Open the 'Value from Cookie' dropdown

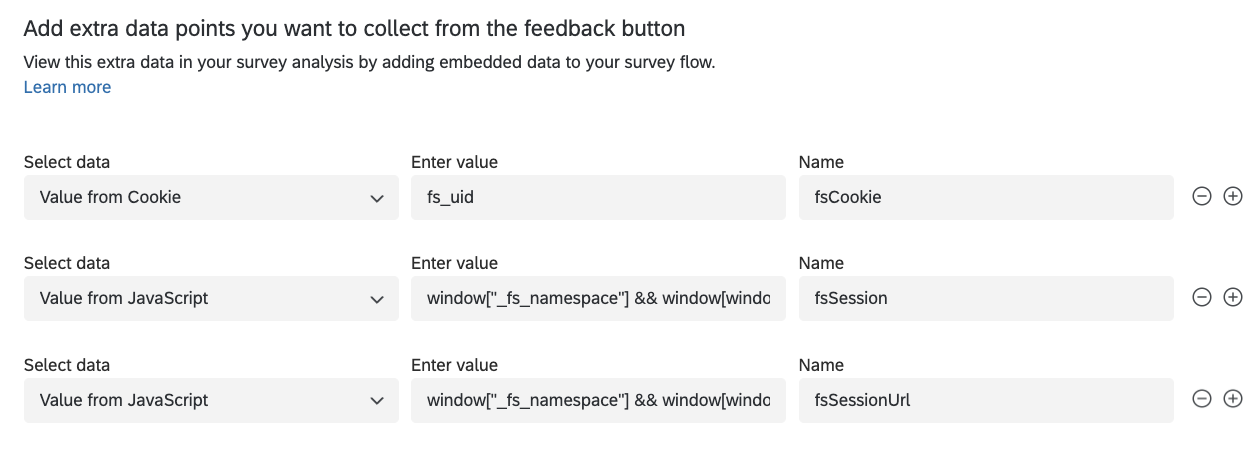pyautogui.click(x=210, y=198)
